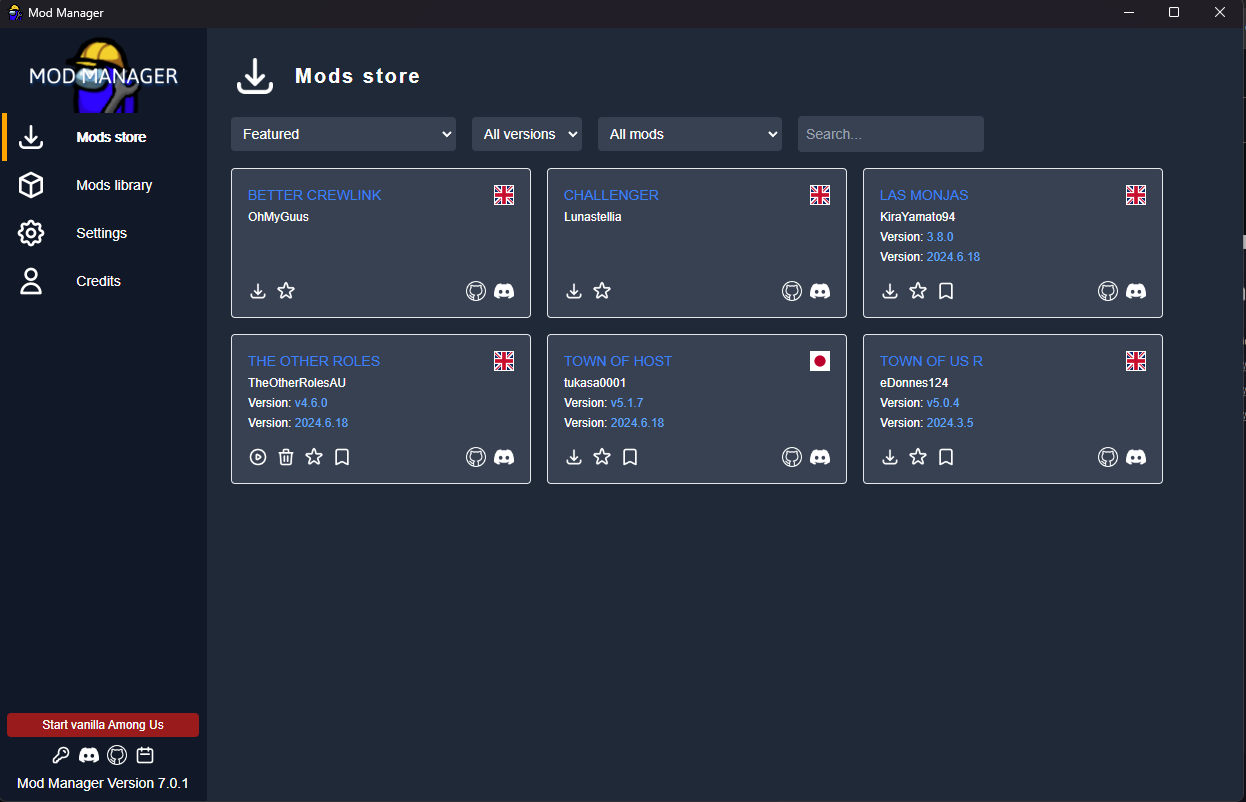Open Town of Us R GitHub icon
The image size is (1246, 802).
pos(1108,457)
